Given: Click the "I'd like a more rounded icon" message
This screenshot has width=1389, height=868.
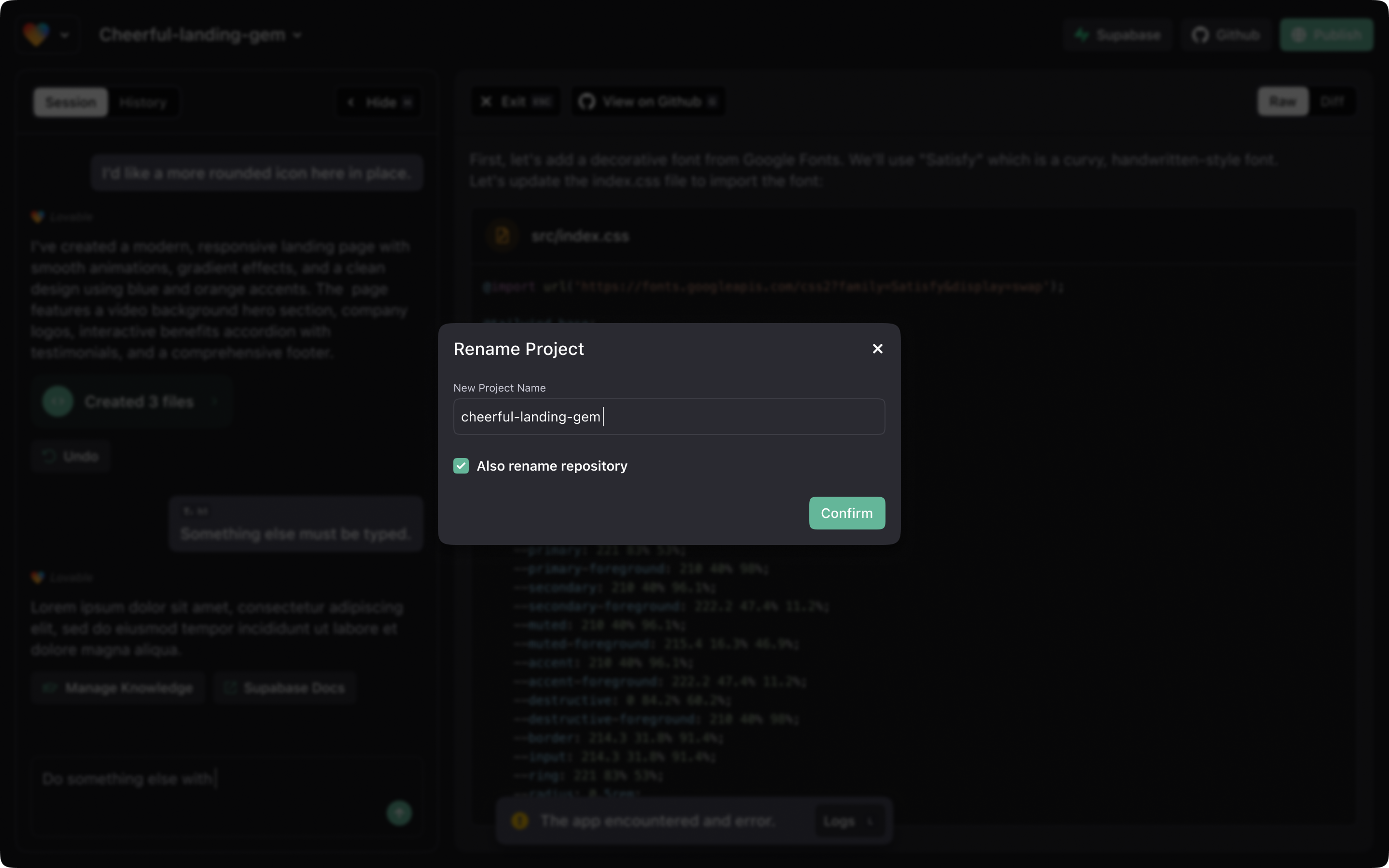Looking at the screenshot, I should [x=257, y=173].
